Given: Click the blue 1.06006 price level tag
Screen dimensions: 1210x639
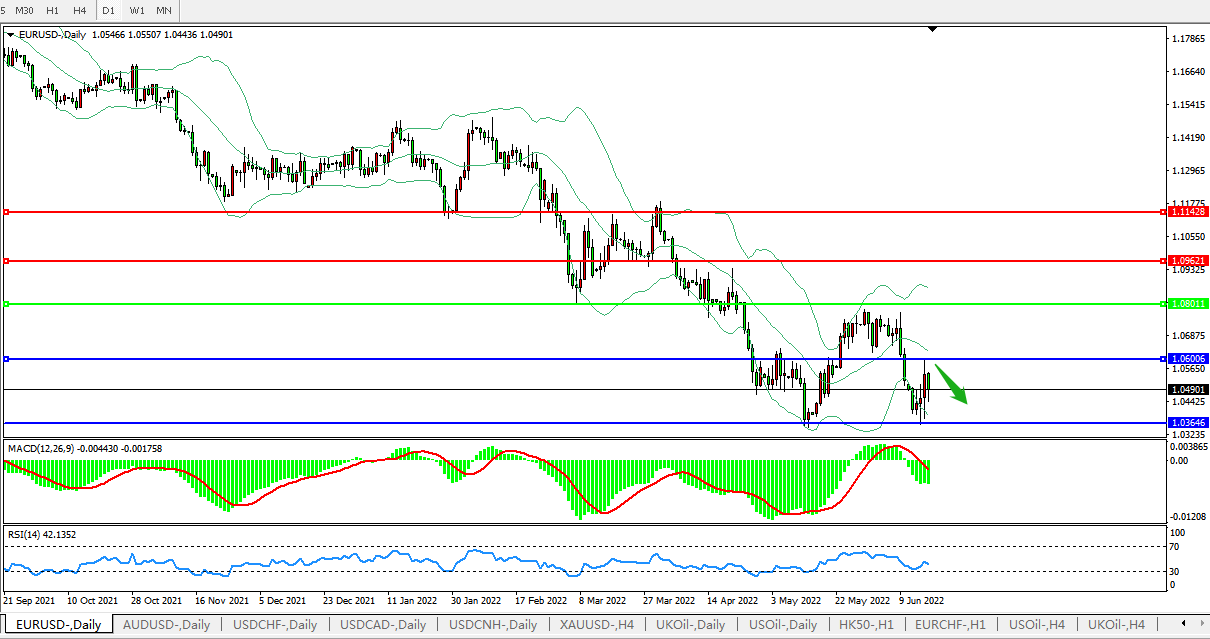Looking at the screenshot, I should click(x=1186, y=358).
